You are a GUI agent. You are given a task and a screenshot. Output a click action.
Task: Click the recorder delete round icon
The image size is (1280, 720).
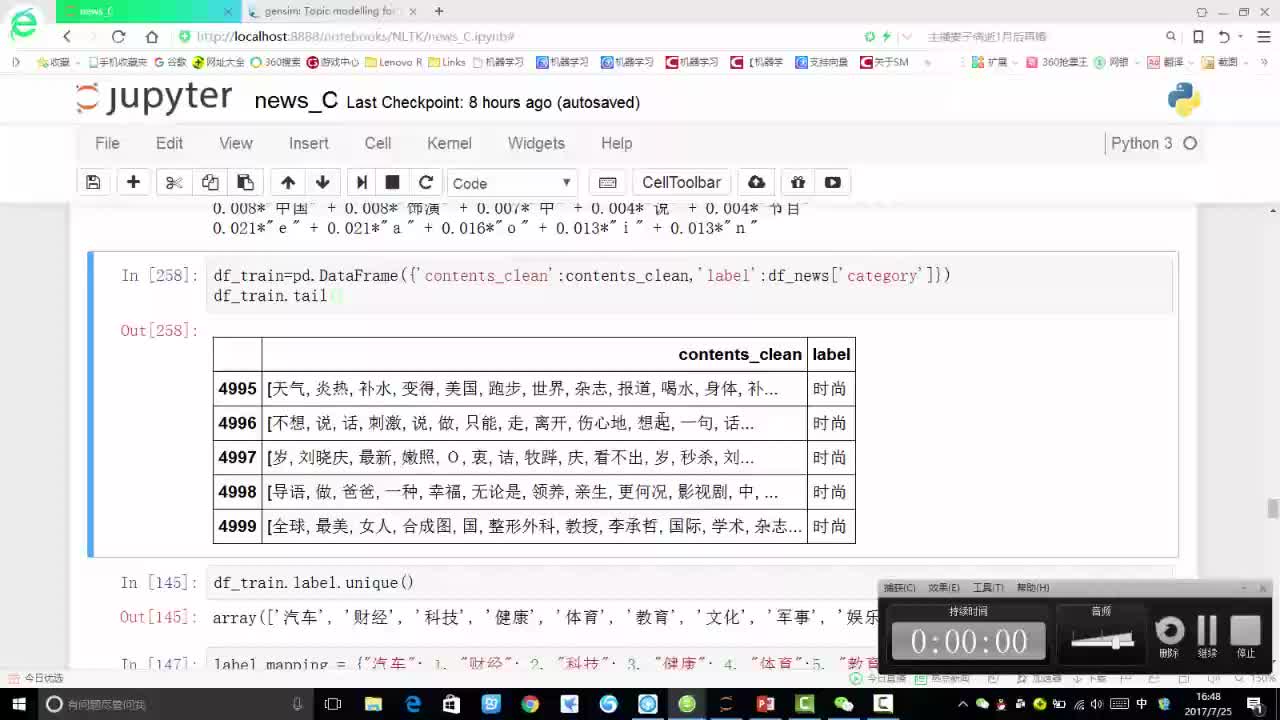(1170, 631)
